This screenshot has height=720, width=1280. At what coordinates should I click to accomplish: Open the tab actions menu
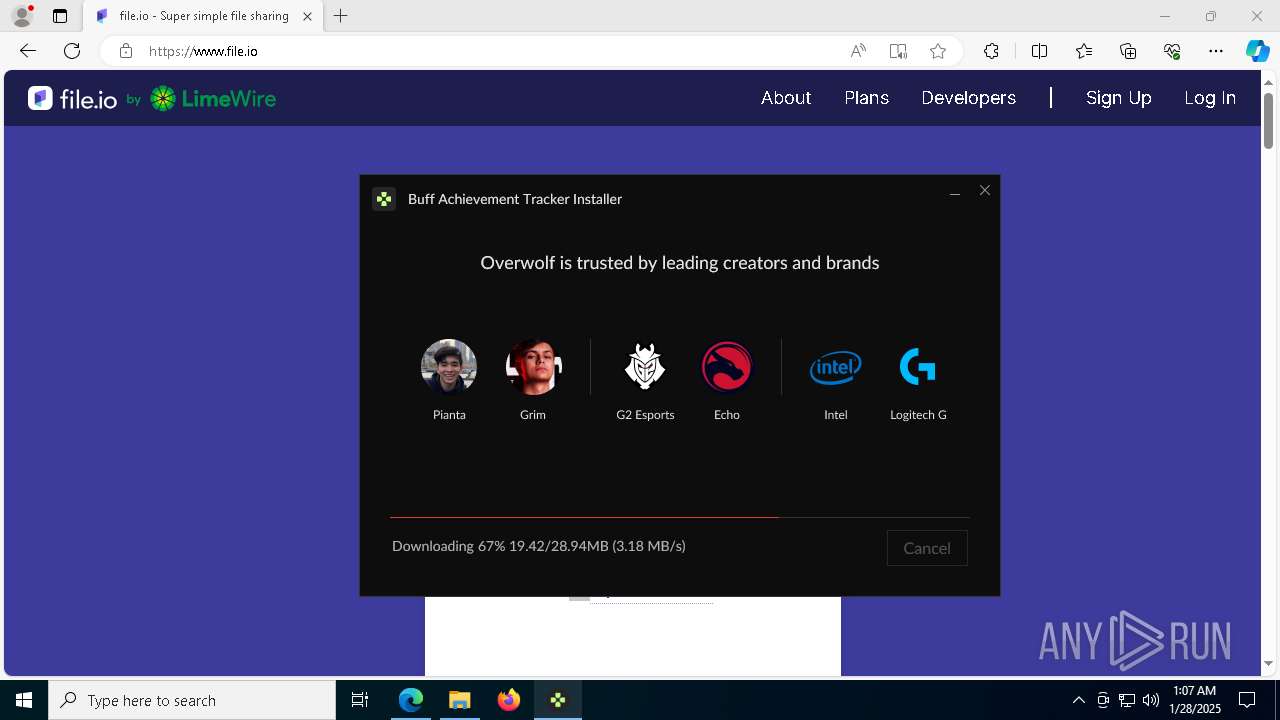(x=60, y=16)
